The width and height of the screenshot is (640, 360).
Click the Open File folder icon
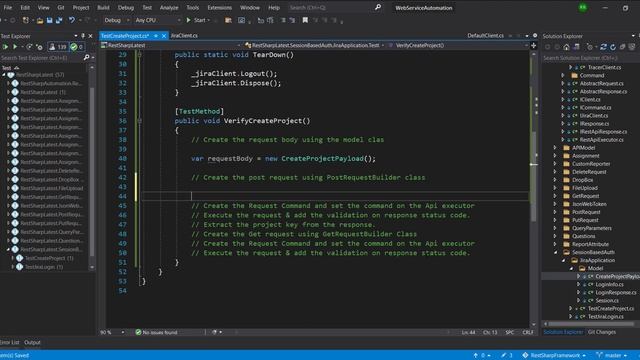click(40, 20)
